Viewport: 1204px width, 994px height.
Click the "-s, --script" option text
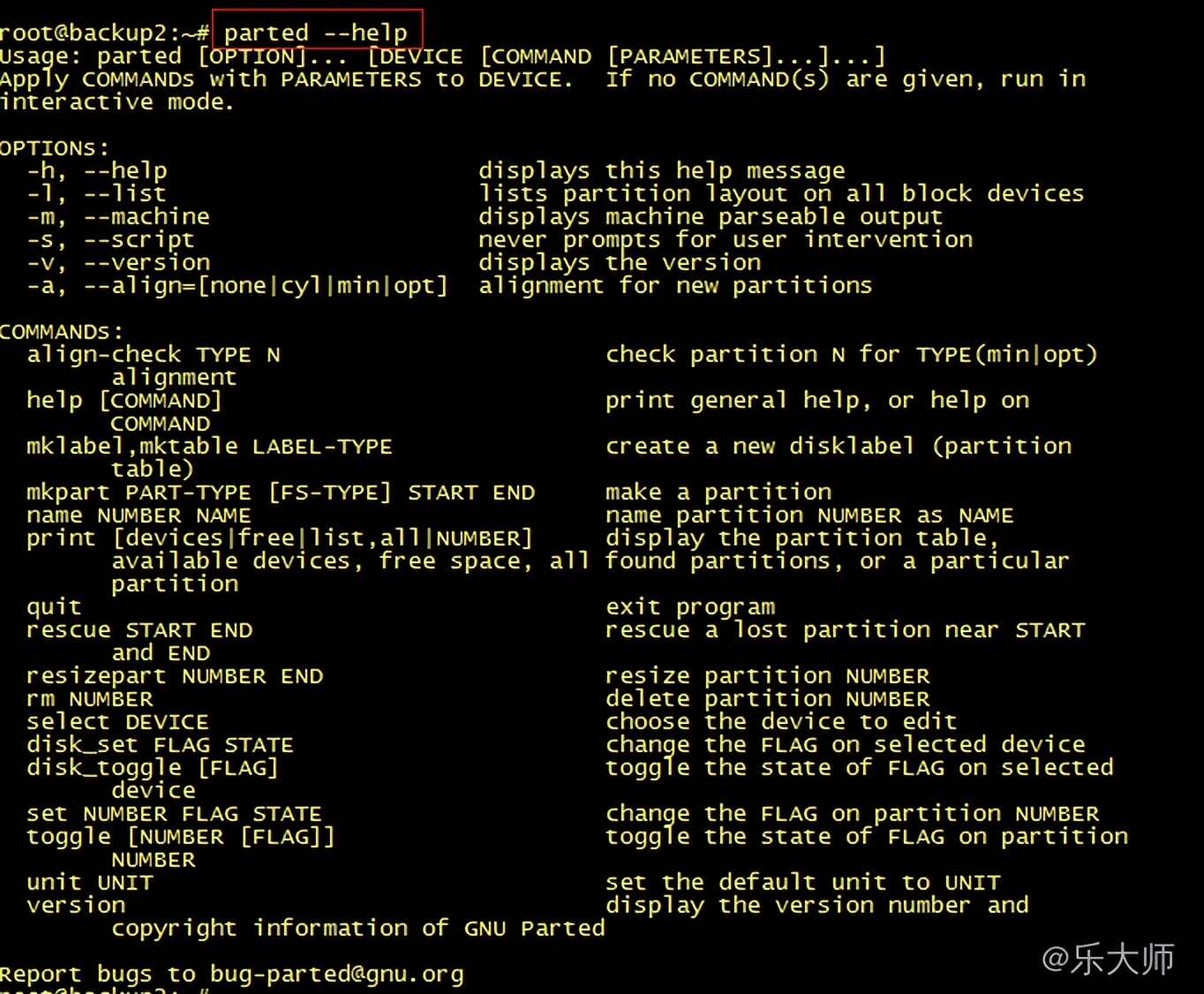click(x=110, y=239)
